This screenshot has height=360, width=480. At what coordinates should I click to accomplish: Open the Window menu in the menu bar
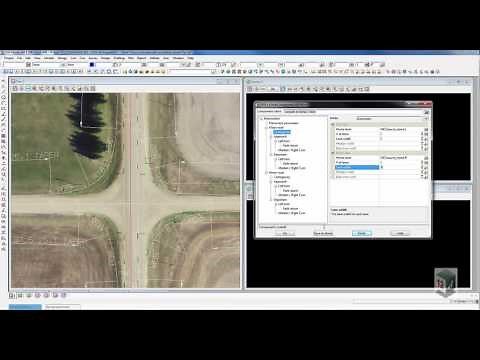click(178, 58)
